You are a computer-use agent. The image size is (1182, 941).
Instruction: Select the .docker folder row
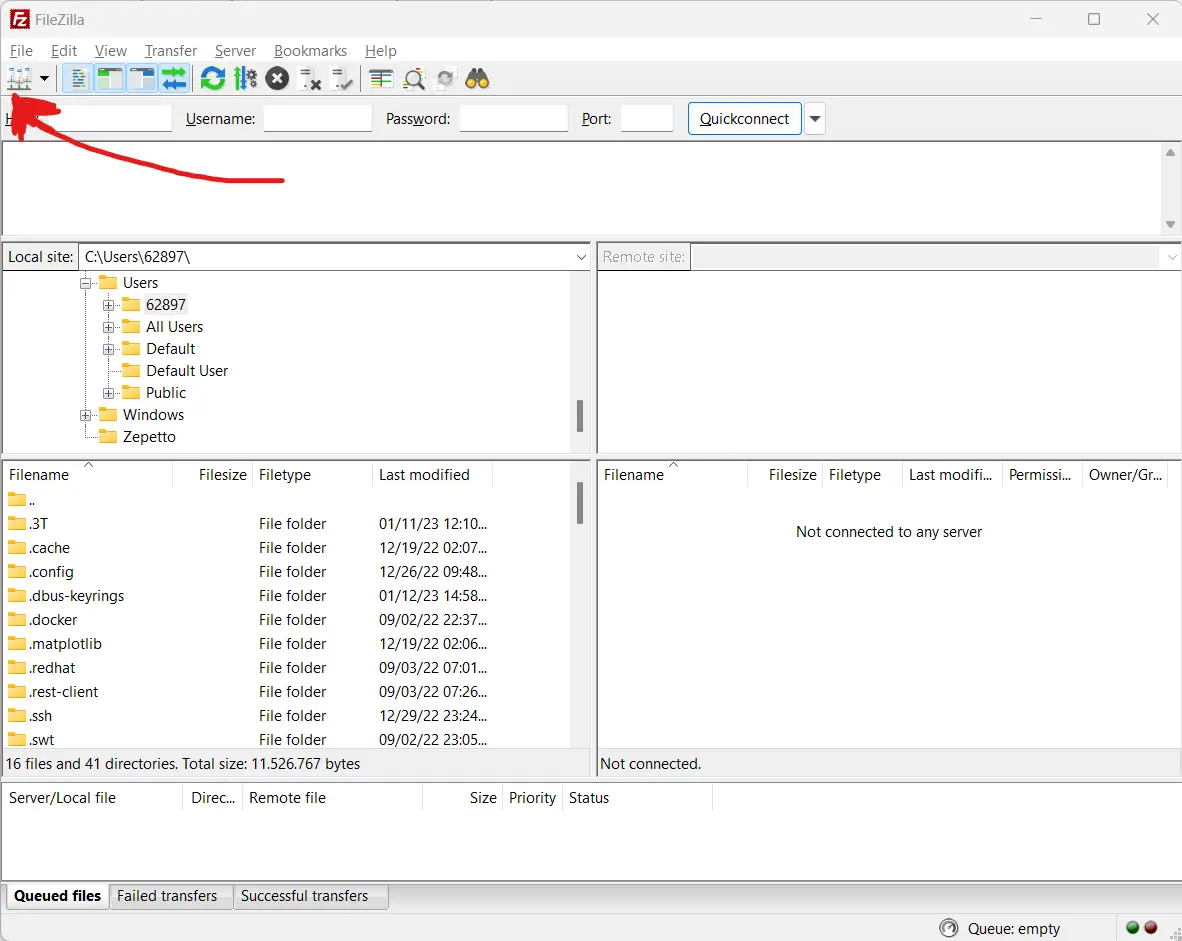[286, 620]
